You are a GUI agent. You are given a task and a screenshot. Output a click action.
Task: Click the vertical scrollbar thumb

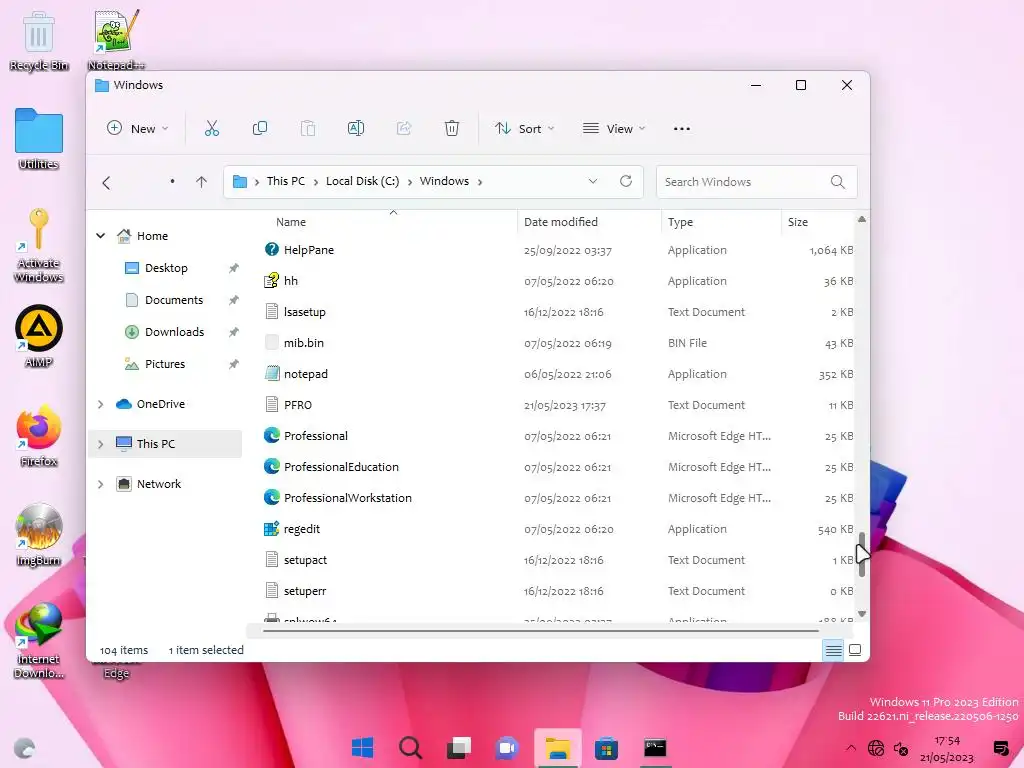(862, 554)
